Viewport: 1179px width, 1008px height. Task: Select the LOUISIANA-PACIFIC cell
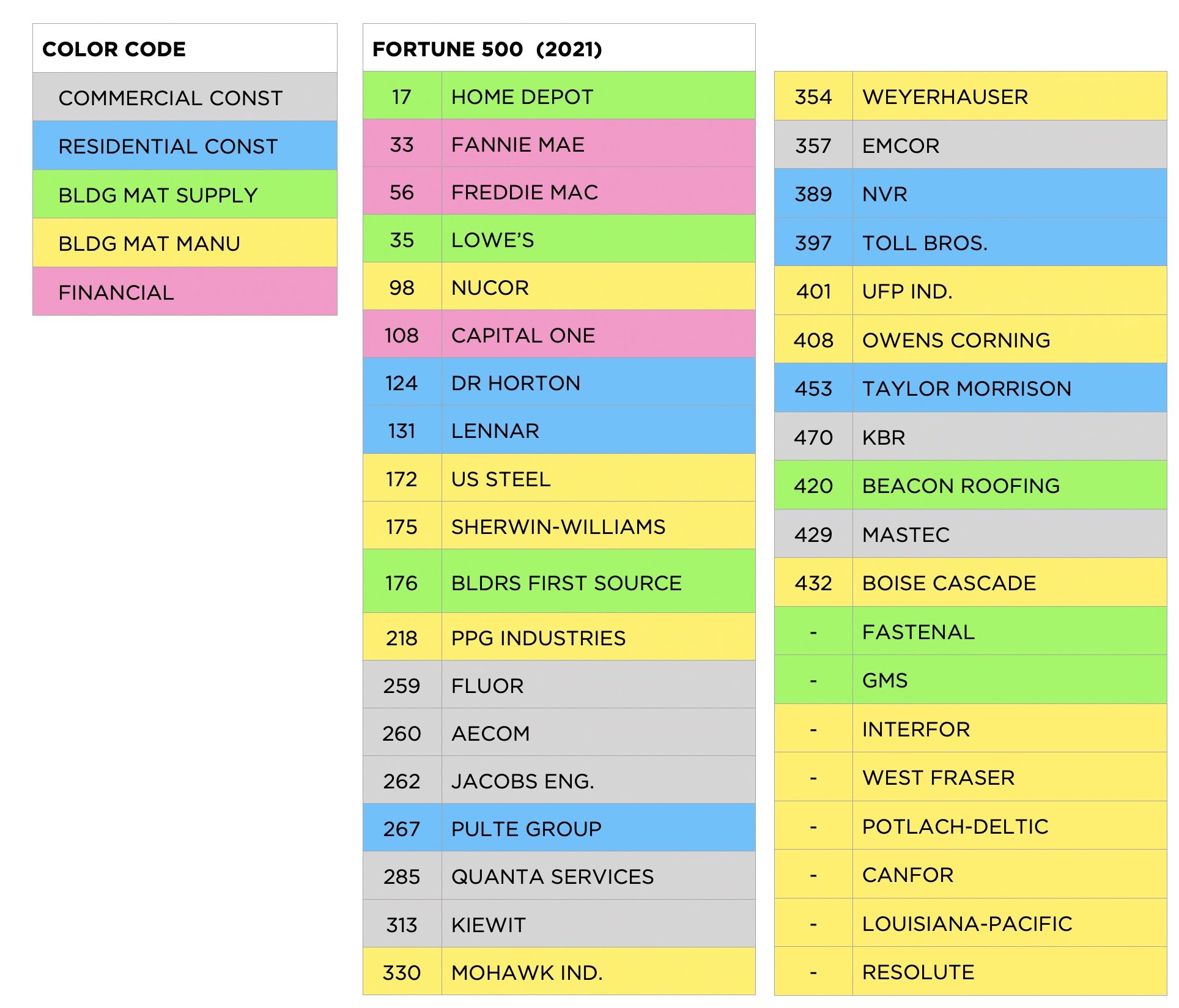[1010, 922]
